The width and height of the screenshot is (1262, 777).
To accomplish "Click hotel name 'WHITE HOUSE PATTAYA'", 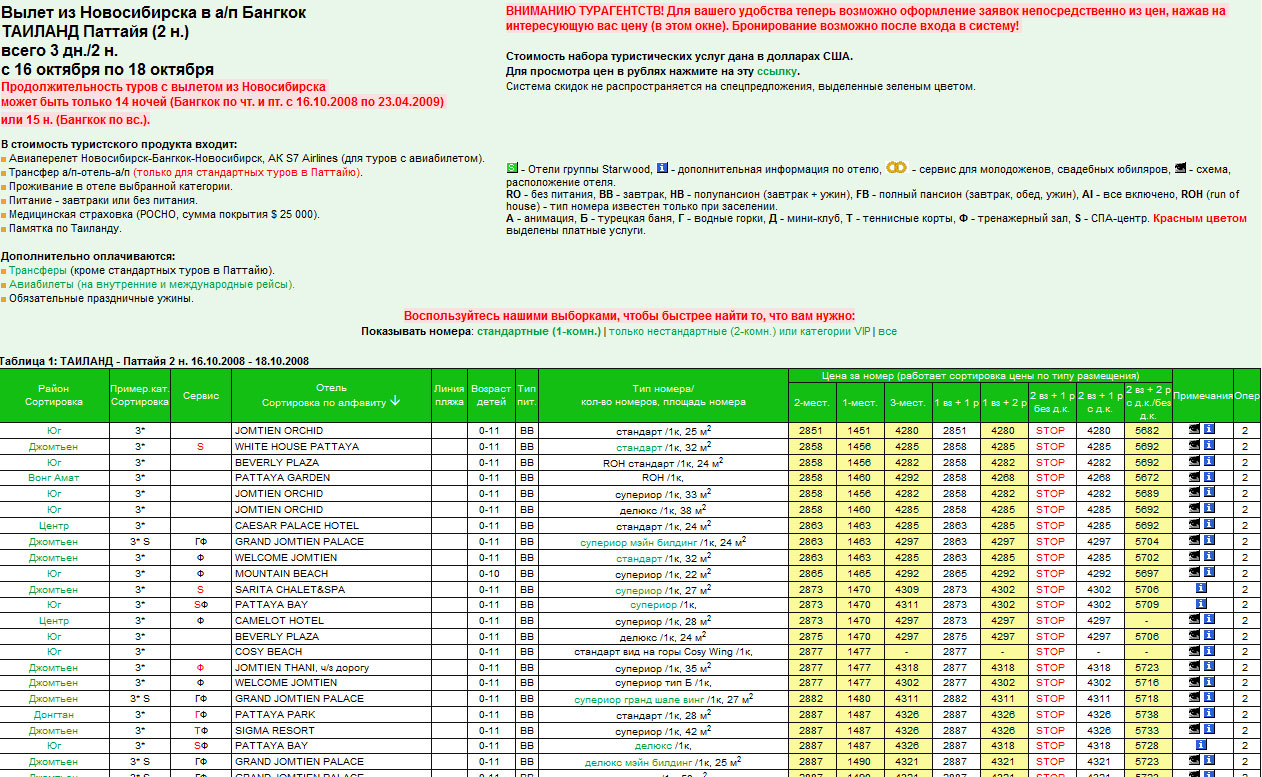I will coord(296,446).
